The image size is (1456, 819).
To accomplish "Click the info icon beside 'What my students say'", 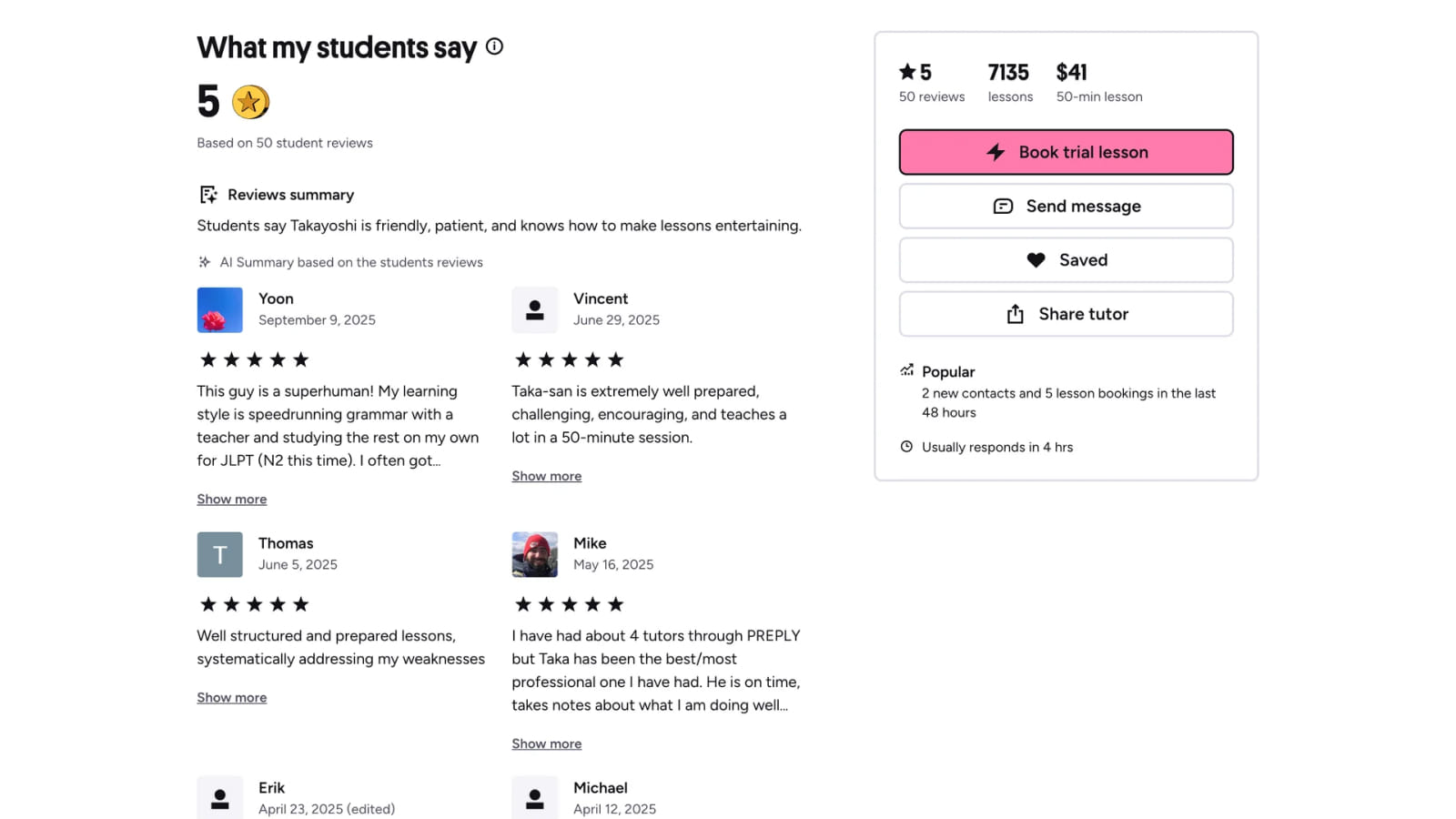I will (494, 46).
